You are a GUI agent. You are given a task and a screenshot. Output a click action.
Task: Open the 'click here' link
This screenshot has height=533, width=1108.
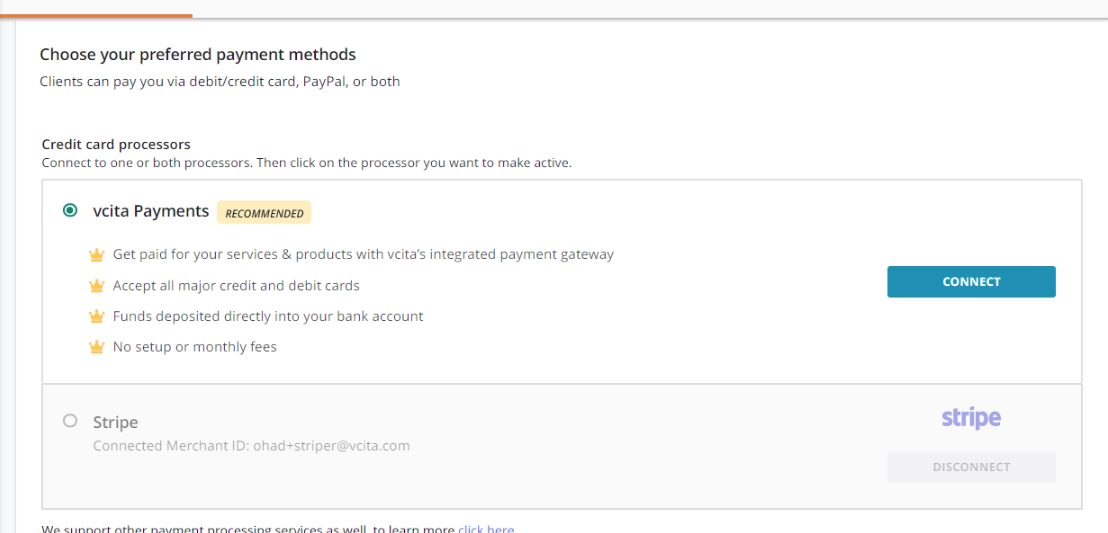click(486, 529)
